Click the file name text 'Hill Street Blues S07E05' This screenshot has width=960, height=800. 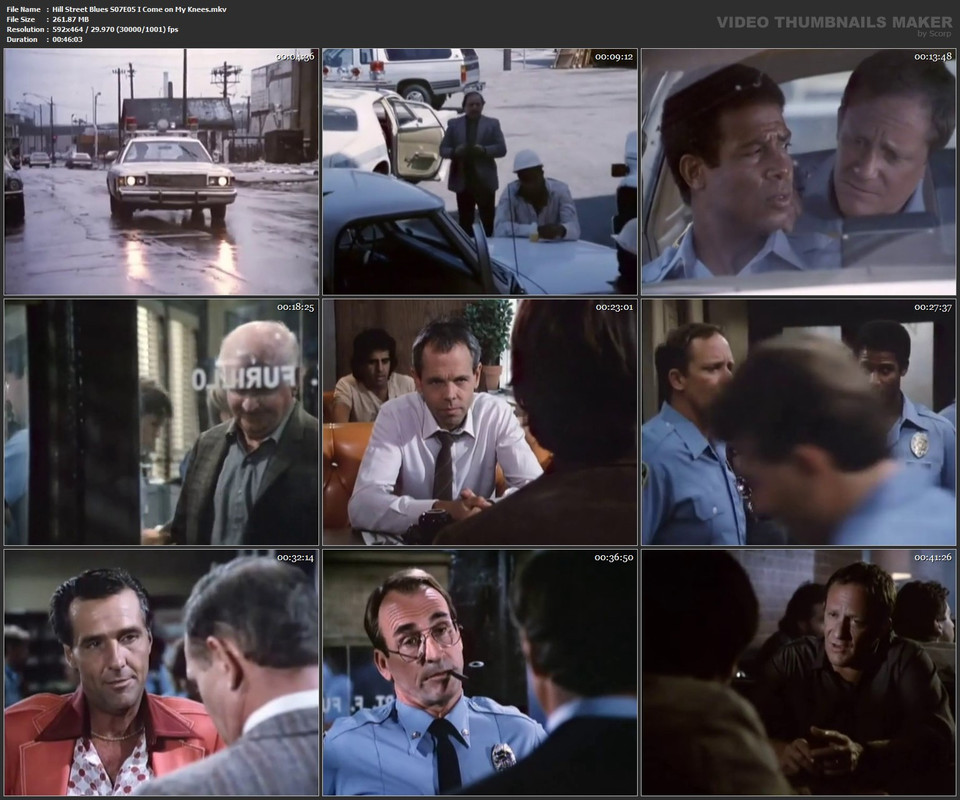pos(94,9)
